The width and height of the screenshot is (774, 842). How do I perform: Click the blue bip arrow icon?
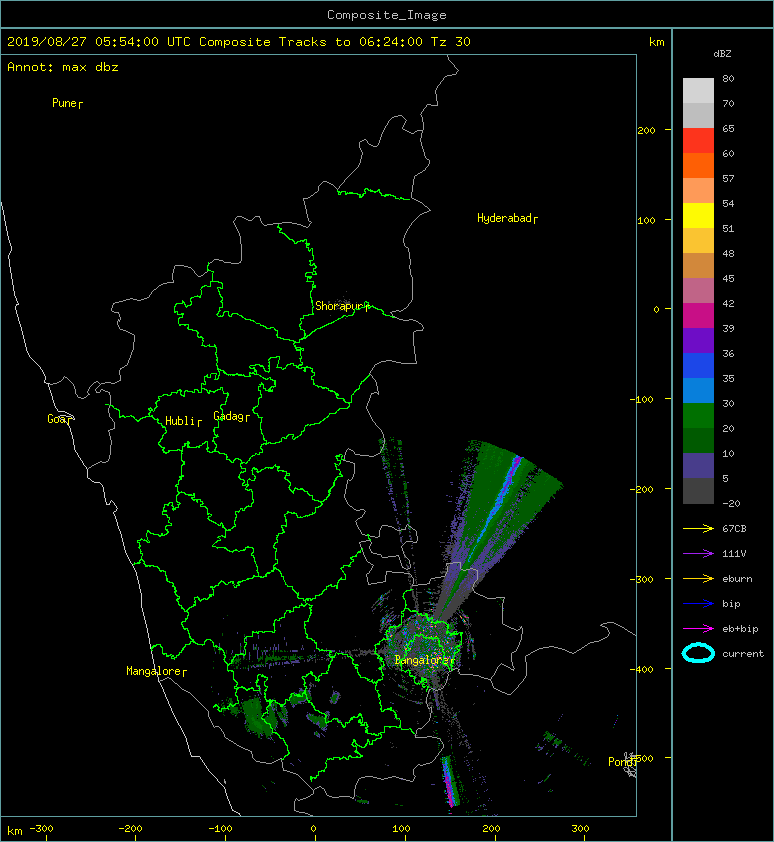[698, 604]
